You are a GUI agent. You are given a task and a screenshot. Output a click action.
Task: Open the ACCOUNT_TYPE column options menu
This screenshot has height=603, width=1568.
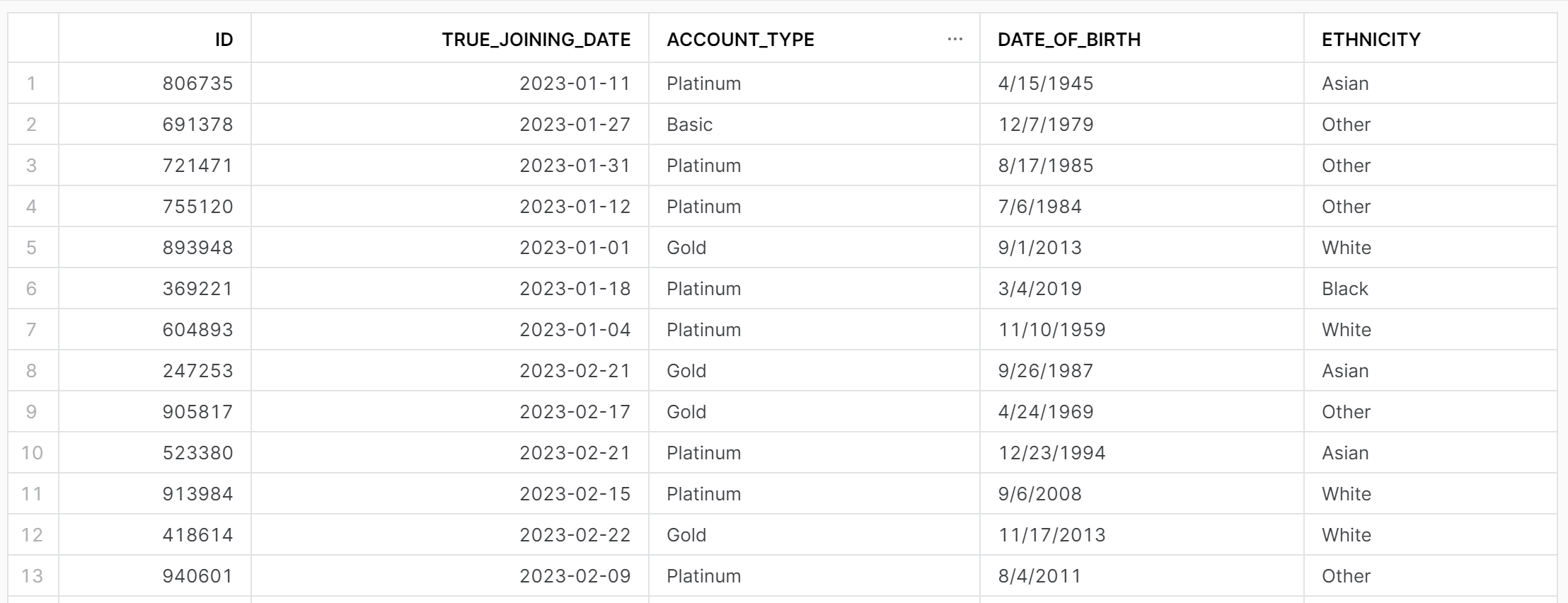[955, 40]
